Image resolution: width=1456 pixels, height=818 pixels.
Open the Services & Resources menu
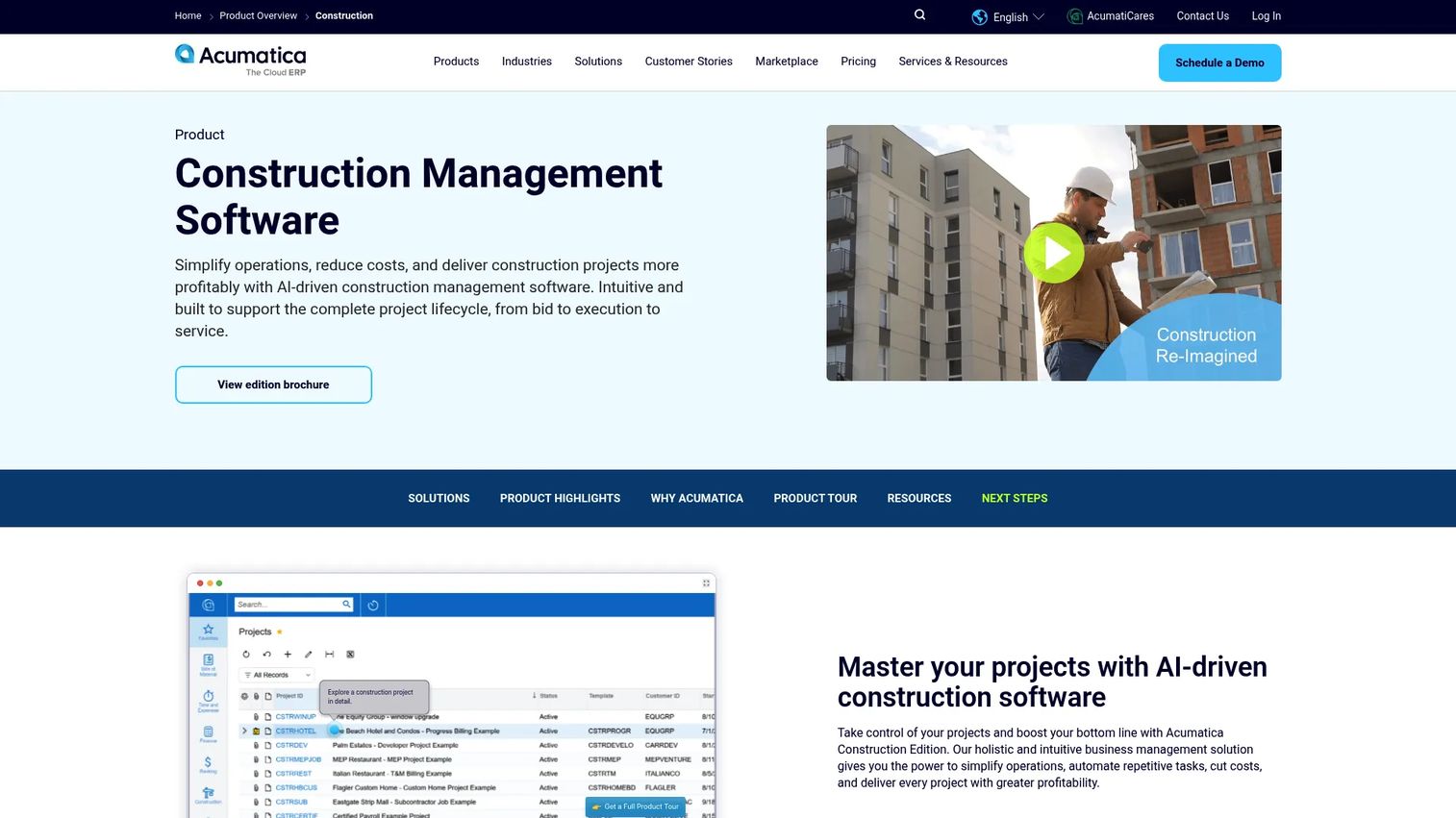953,62
